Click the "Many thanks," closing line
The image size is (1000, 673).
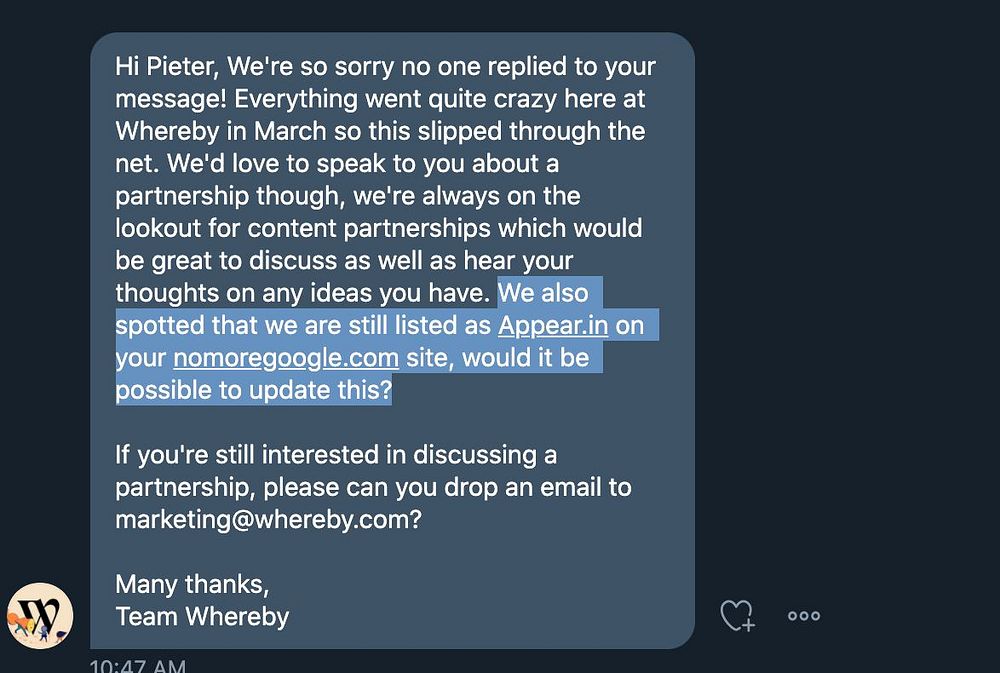coord(192,584)
